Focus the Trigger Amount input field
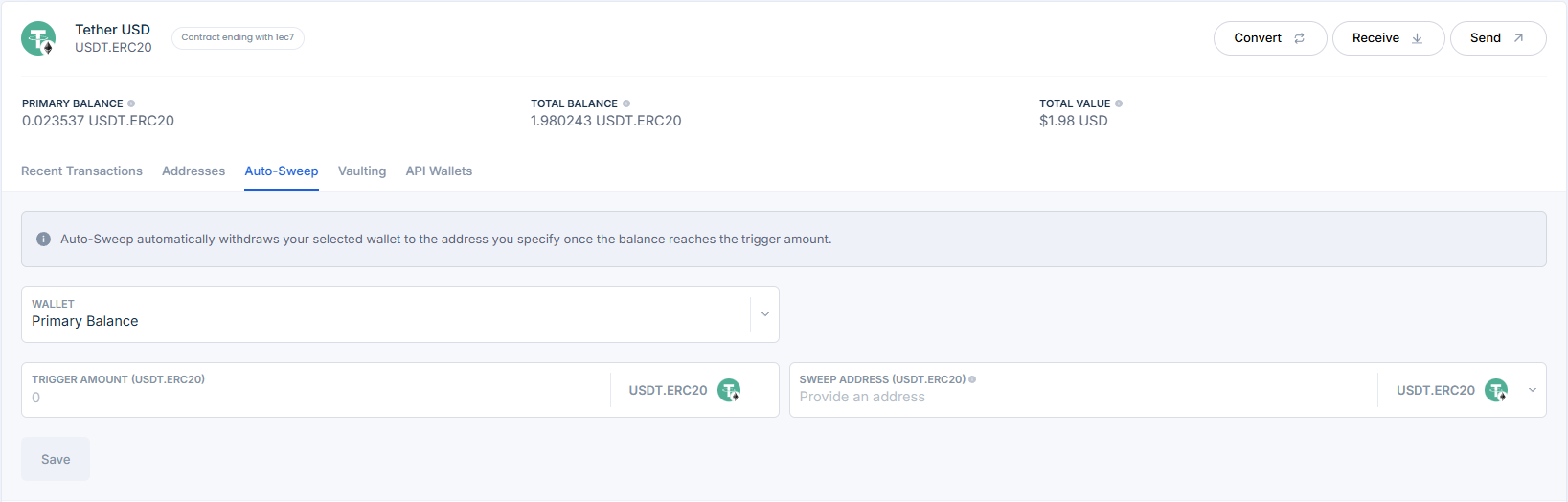 [316, 397]
